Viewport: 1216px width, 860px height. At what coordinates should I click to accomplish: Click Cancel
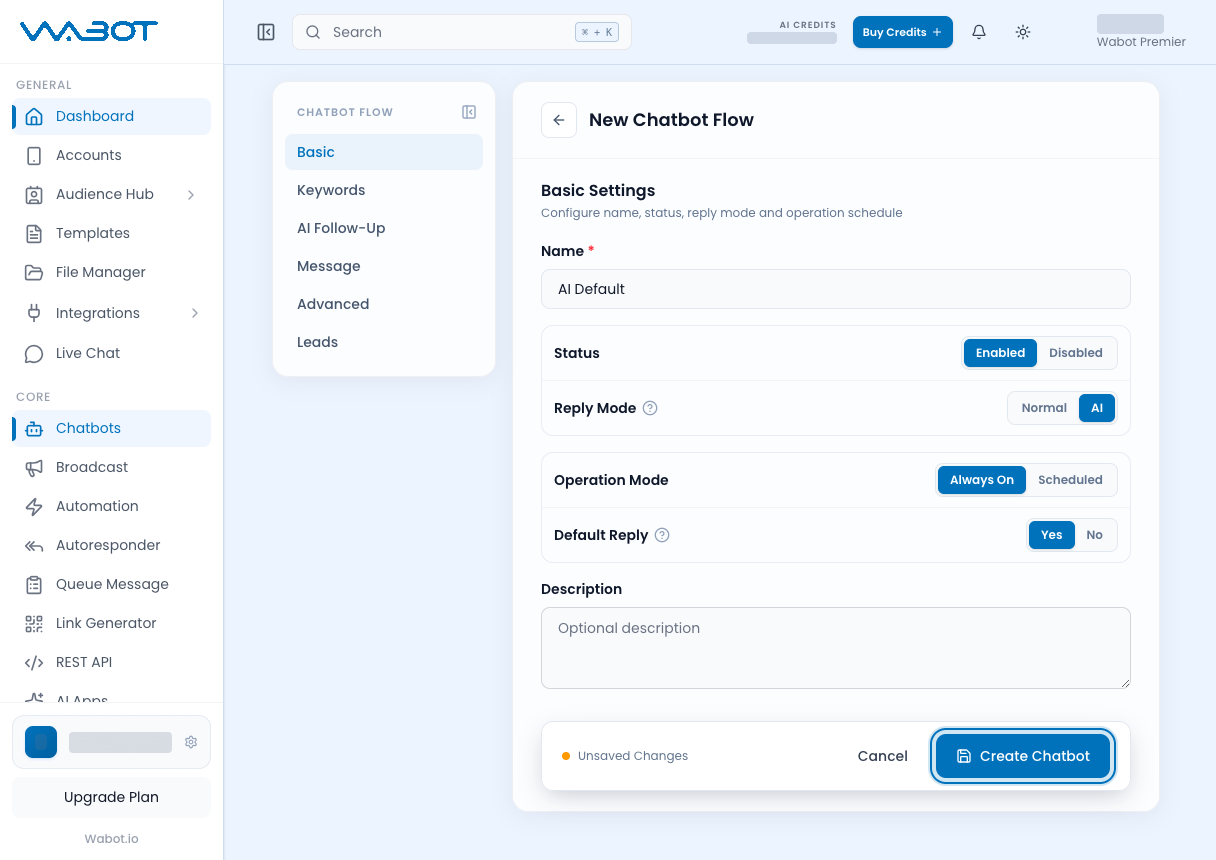pyautogui.click(x=883, y=756)
